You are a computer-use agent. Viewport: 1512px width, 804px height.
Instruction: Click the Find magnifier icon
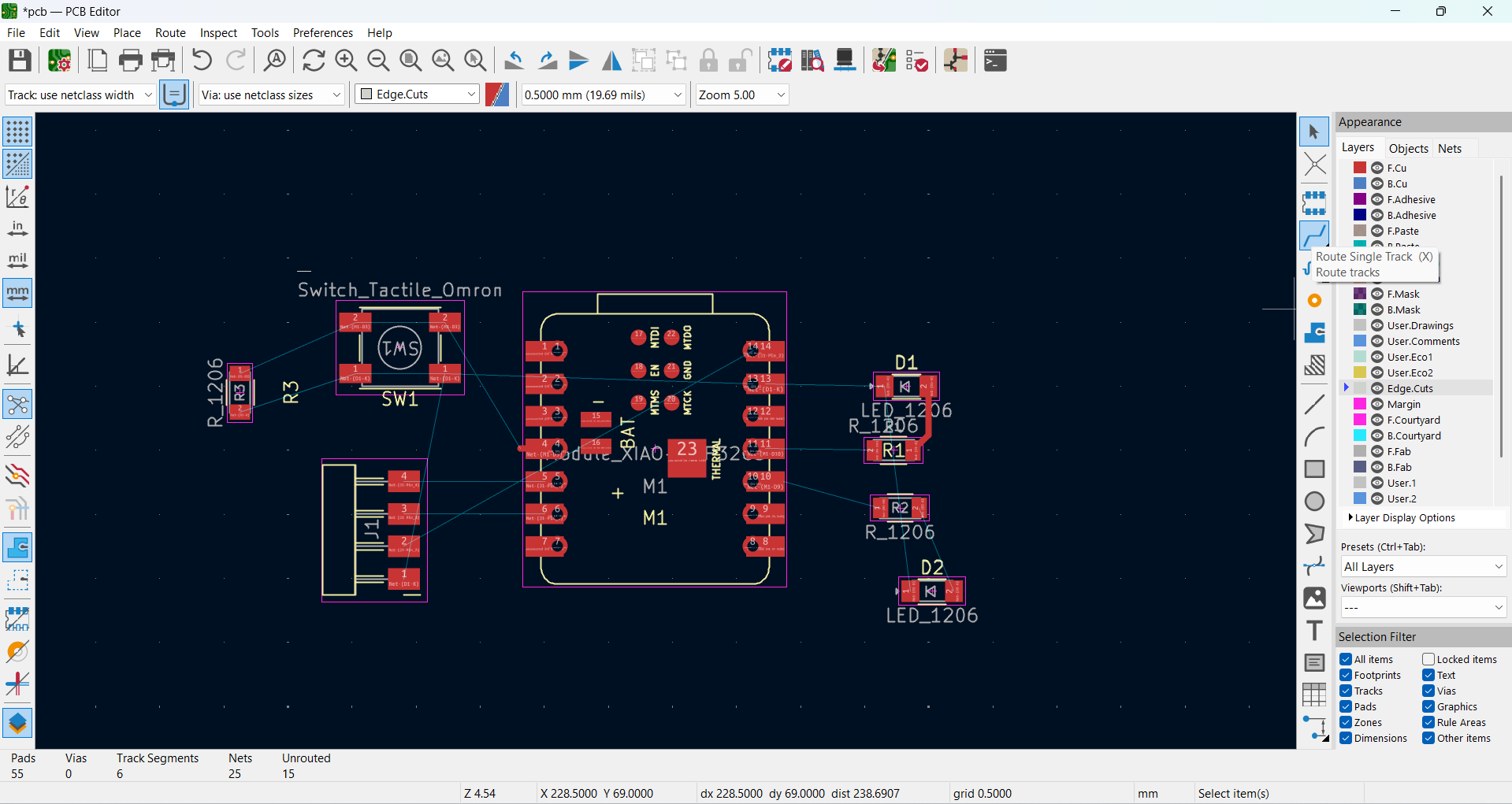click(x=275, y=61)
